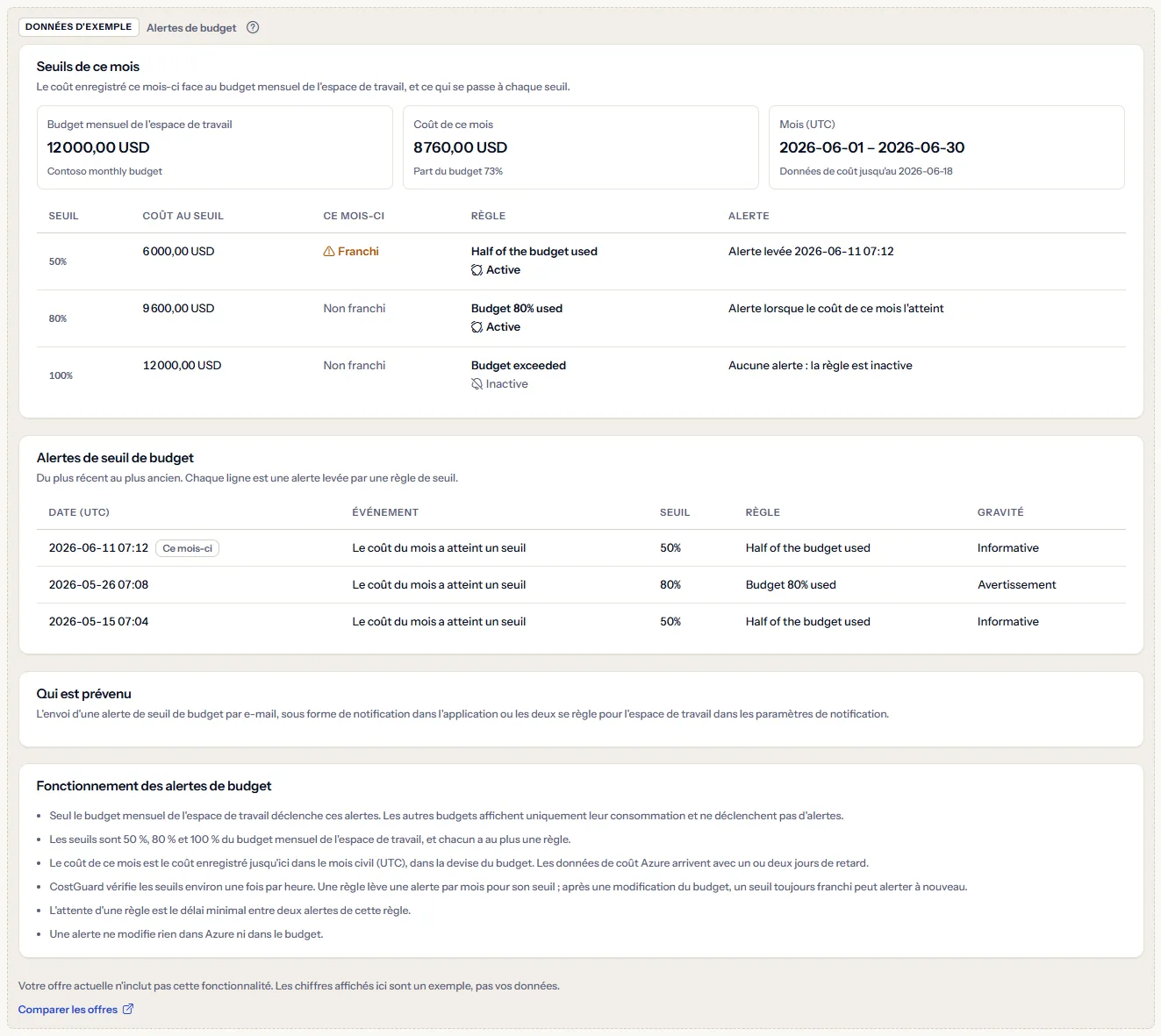Click the Alertes de seuil de budget heading
This screenshot has height=1036, width=1161.
coord(115,458)
